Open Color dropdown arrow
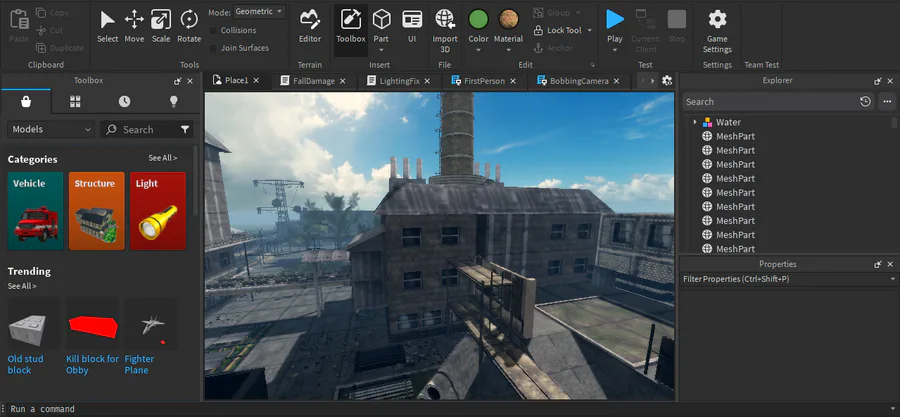 [x=478, y=50]
